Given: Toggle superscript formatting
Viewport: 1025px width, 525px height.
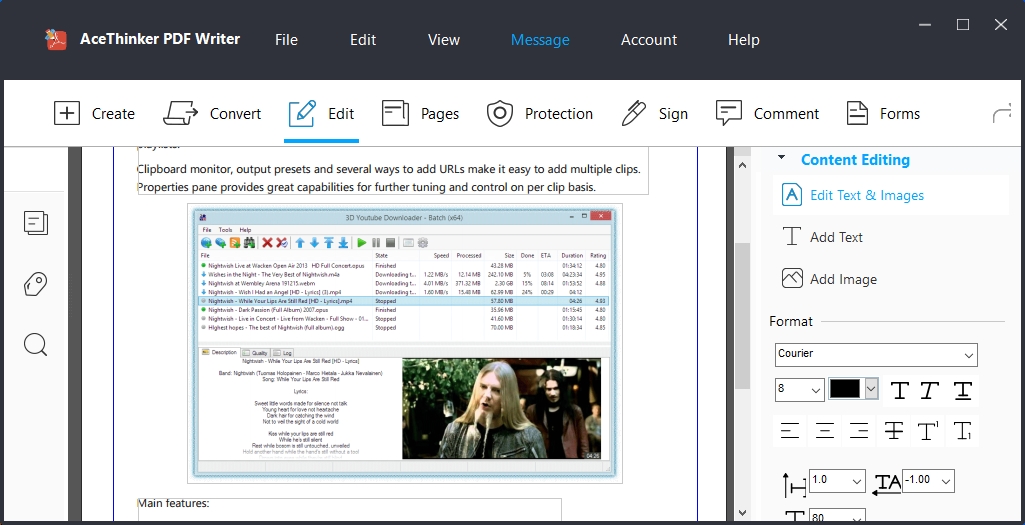Looking at the screenshot, I should [928, 431].
